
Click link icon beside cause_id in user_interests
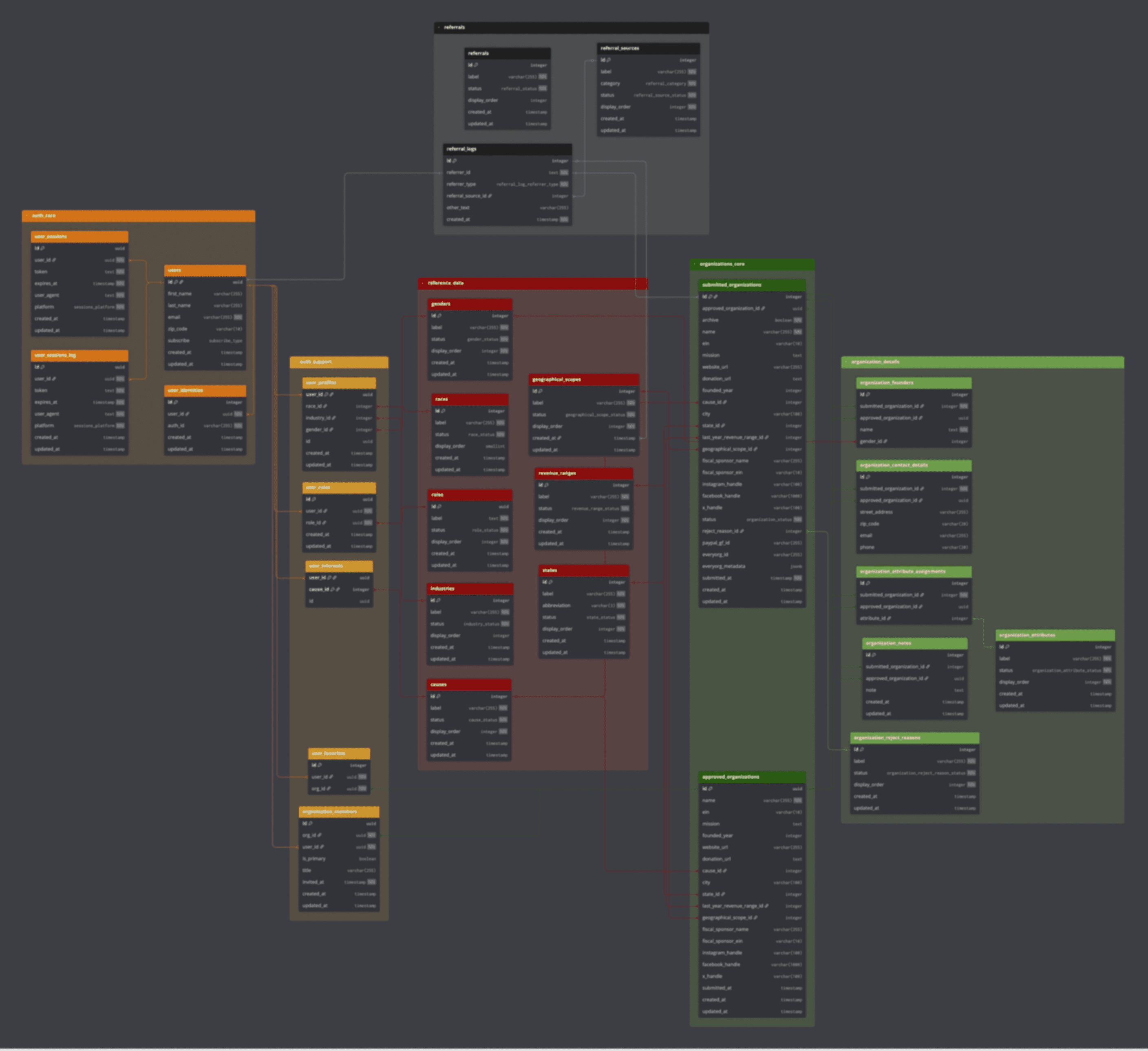(338, 589)
